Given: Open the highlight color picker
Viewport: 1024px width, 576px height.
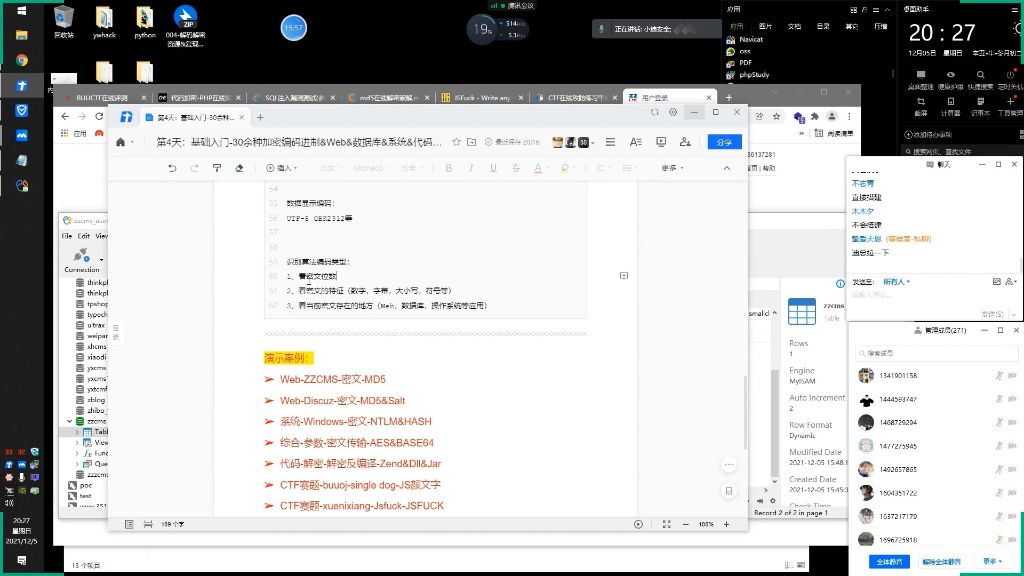Looking at the screenshot, I should (566, 168).
